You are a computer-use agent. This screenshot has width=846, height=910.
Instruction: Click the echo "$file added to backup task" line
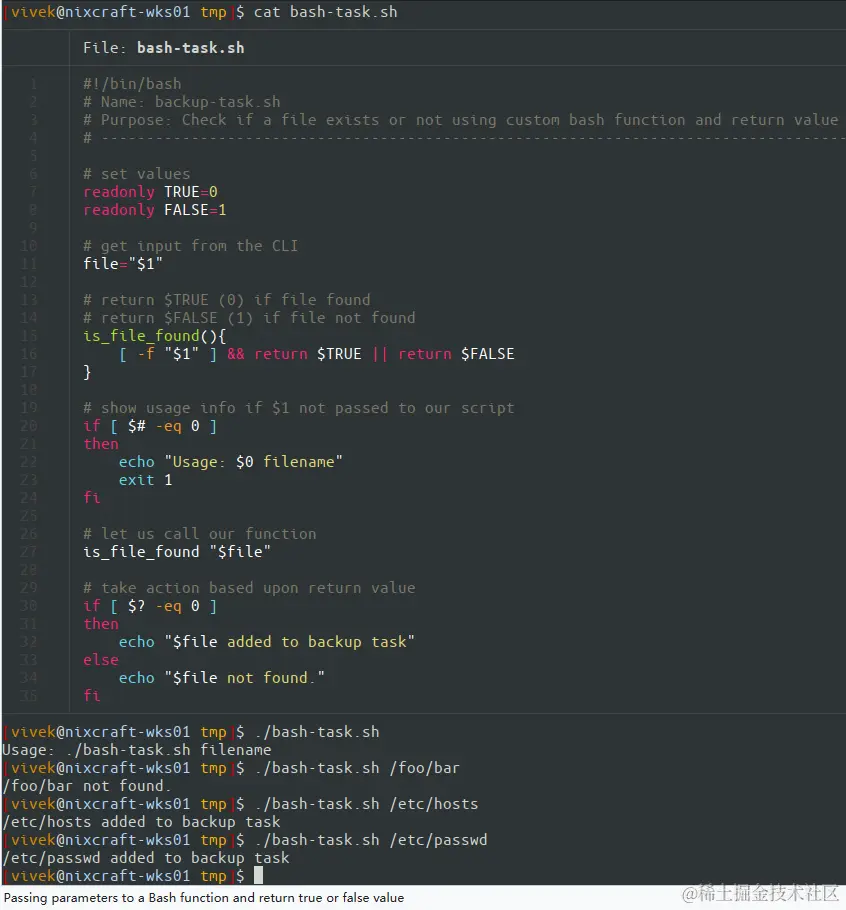coord(267,642)
